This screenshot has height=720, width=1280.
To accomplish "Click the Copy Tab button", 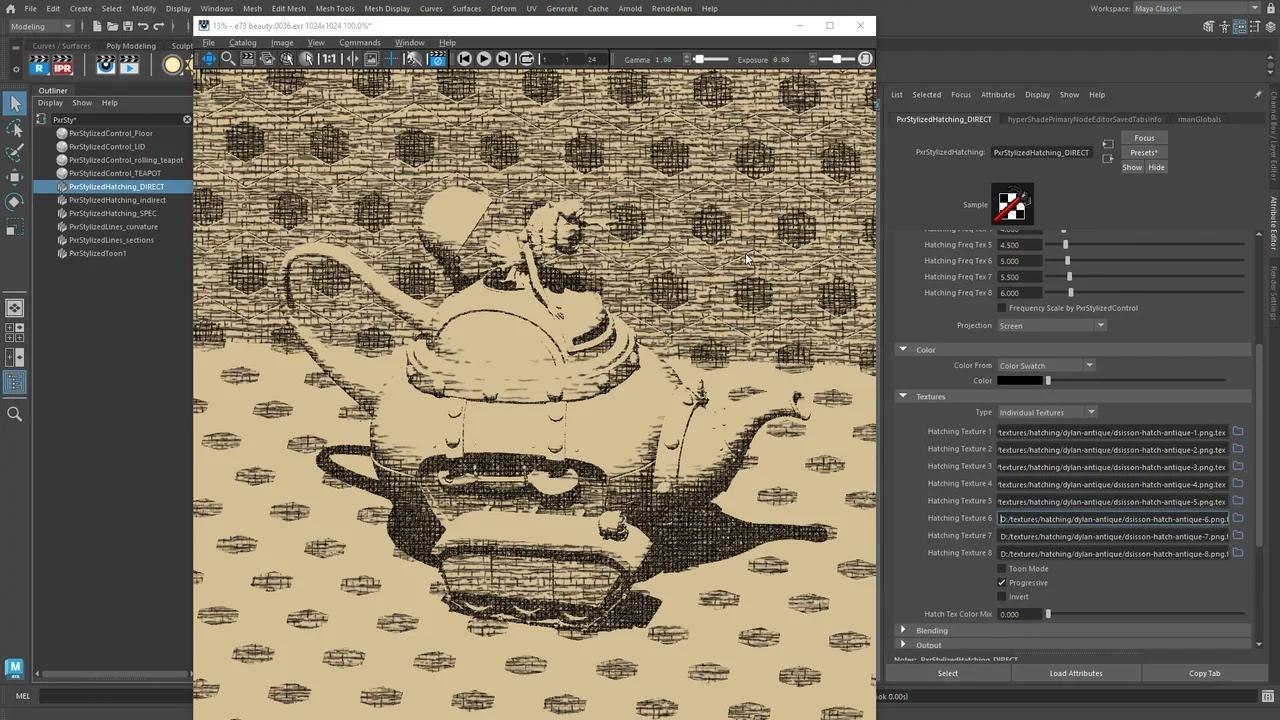I will point(1205,673).
